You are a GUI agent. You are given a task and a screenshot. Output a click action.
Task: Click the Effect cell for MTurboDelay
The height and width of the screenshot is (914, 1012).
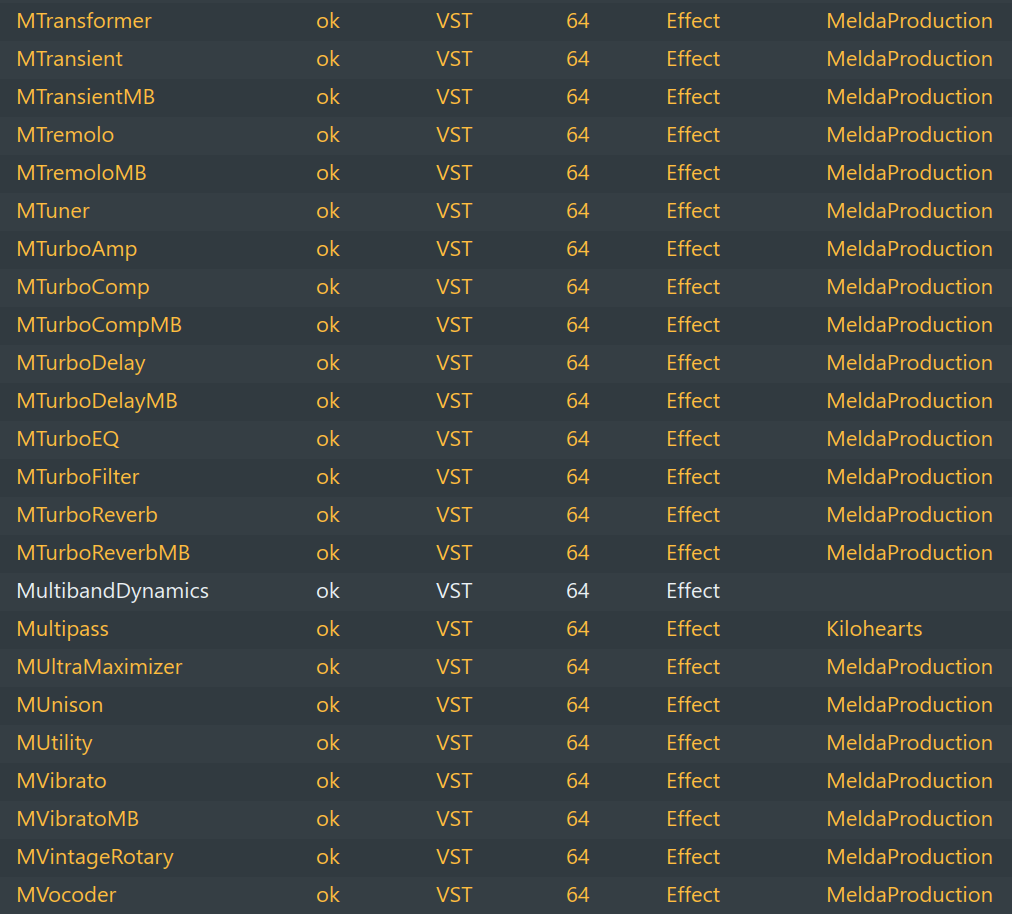coord(693,363)
